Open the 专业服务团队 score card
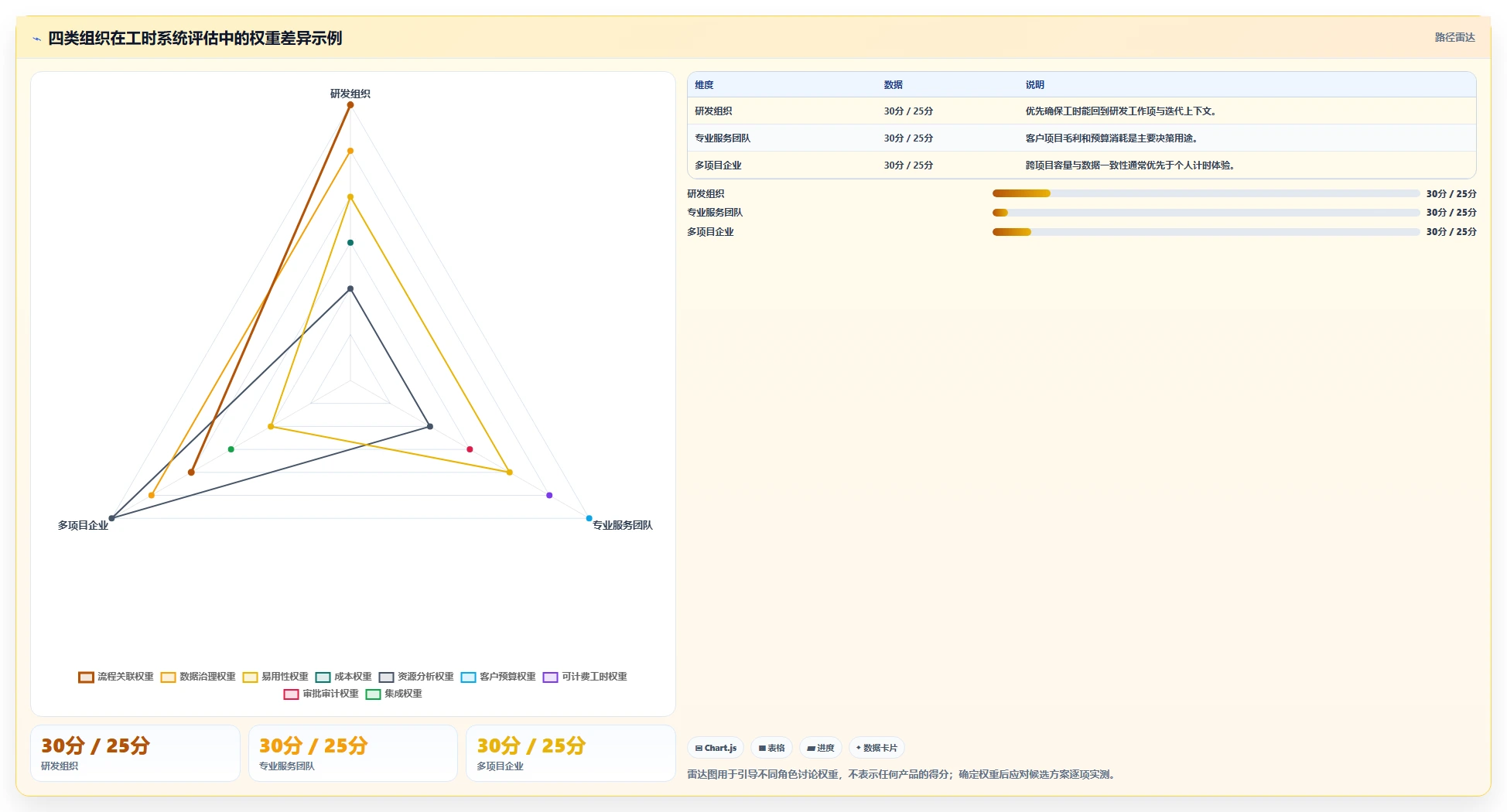1507x812 pixels. click(x=353, y=753)
